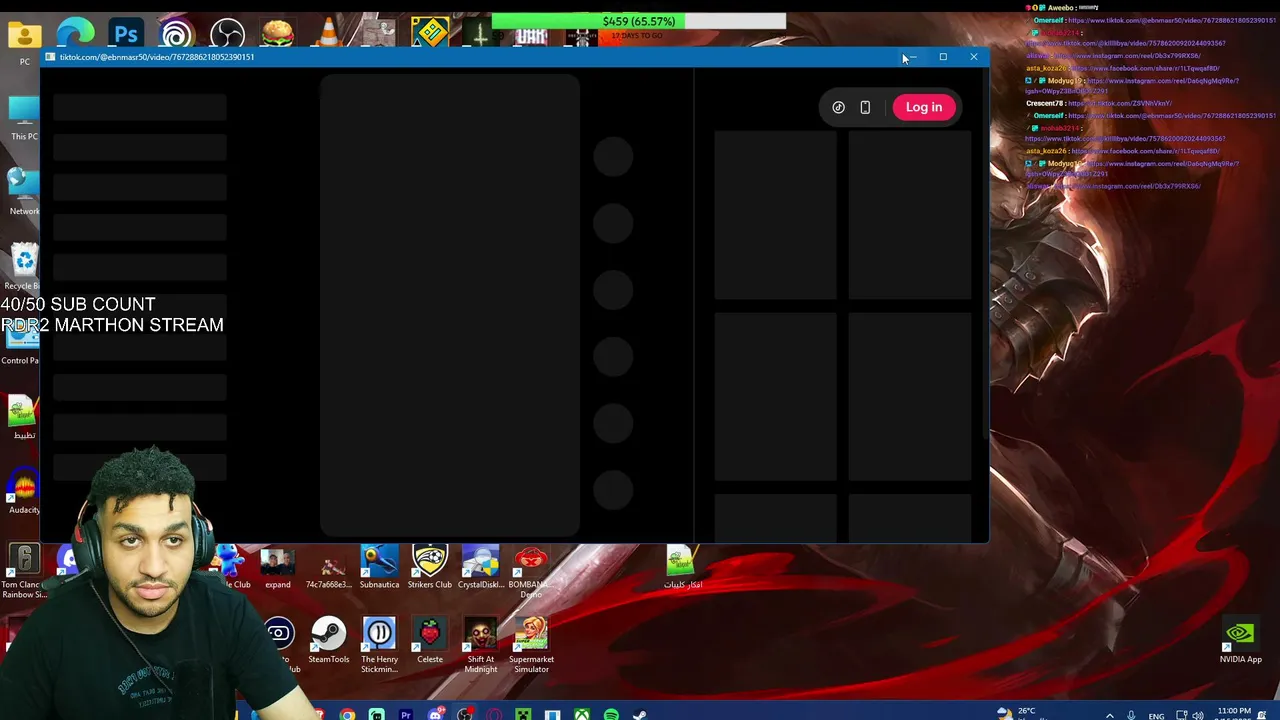Open the 74c7a668e3 file on the desktop

[x=328, y=567]
